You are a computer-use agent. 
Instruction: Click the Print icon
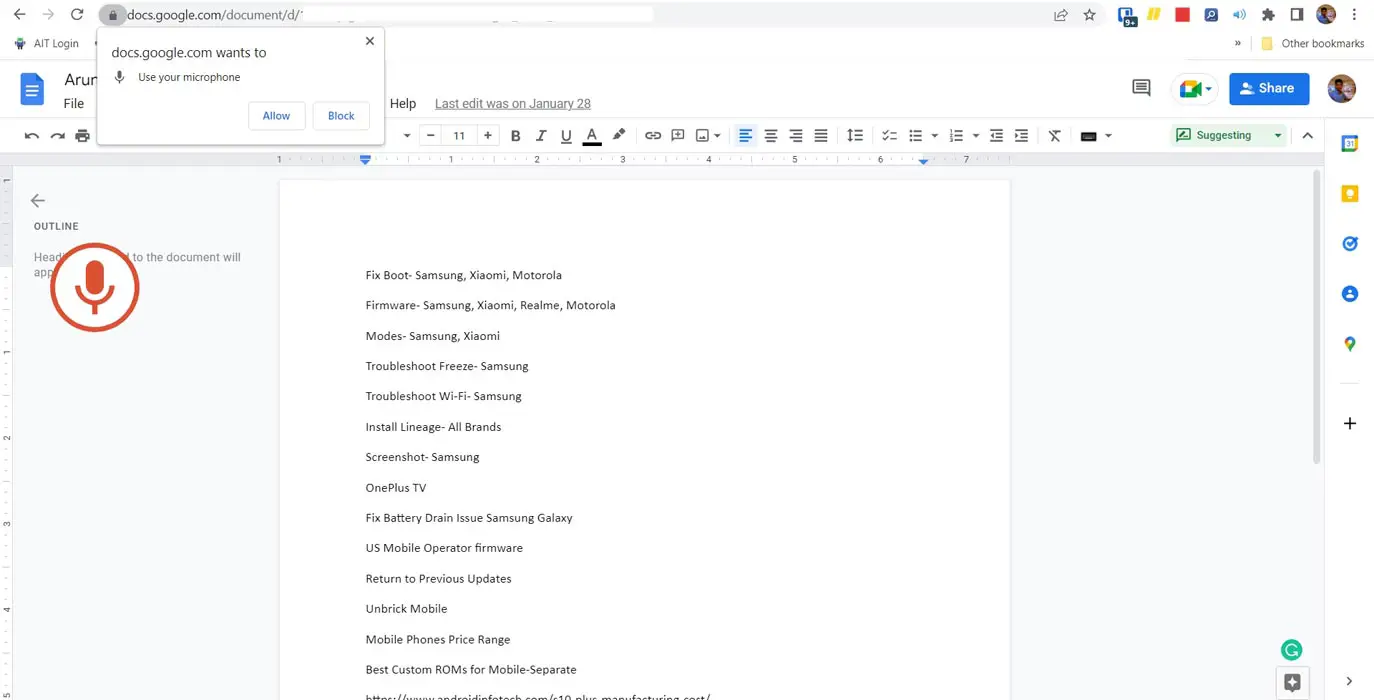(x=82, y=136)
